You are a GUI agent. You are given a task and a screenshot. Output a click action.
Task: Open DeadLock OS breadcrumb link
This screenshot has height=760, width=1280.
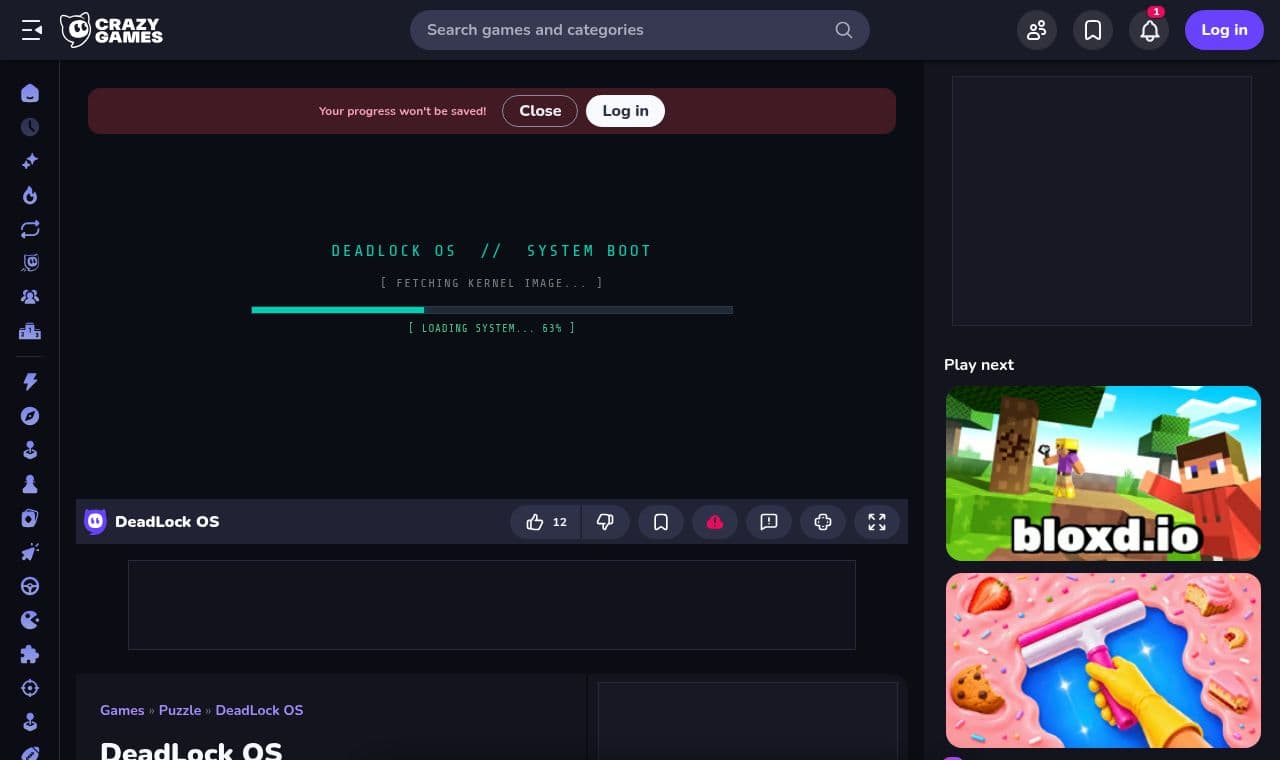click(259, 710)
